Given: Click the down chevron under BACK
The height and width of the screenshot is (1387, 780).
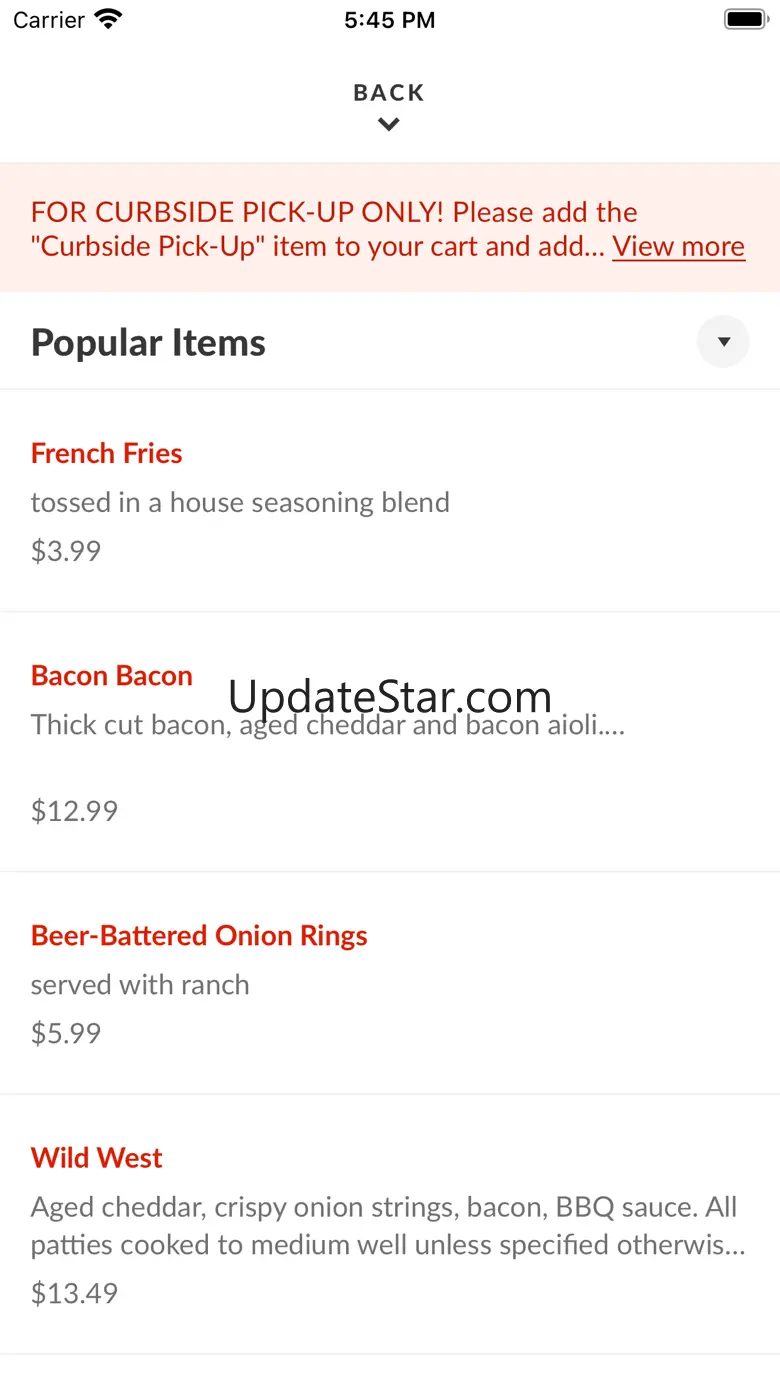Looking at the screenshot, I should [389, 125].
